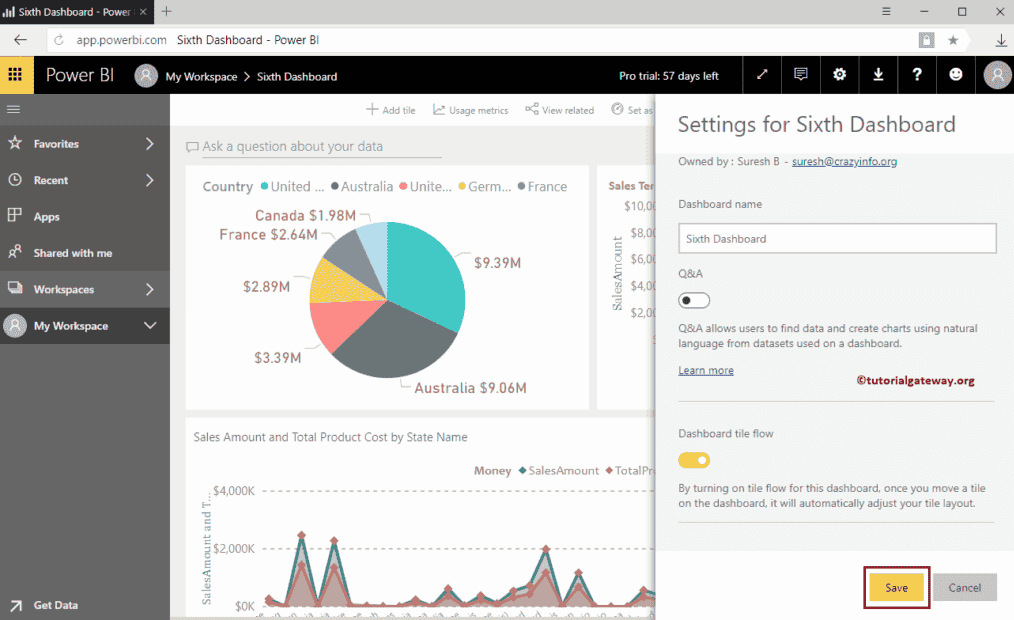The width and height of the screenshot is (1014, 620).
Task: Click the Dashboard name text field
Action: tap(837, 239)
